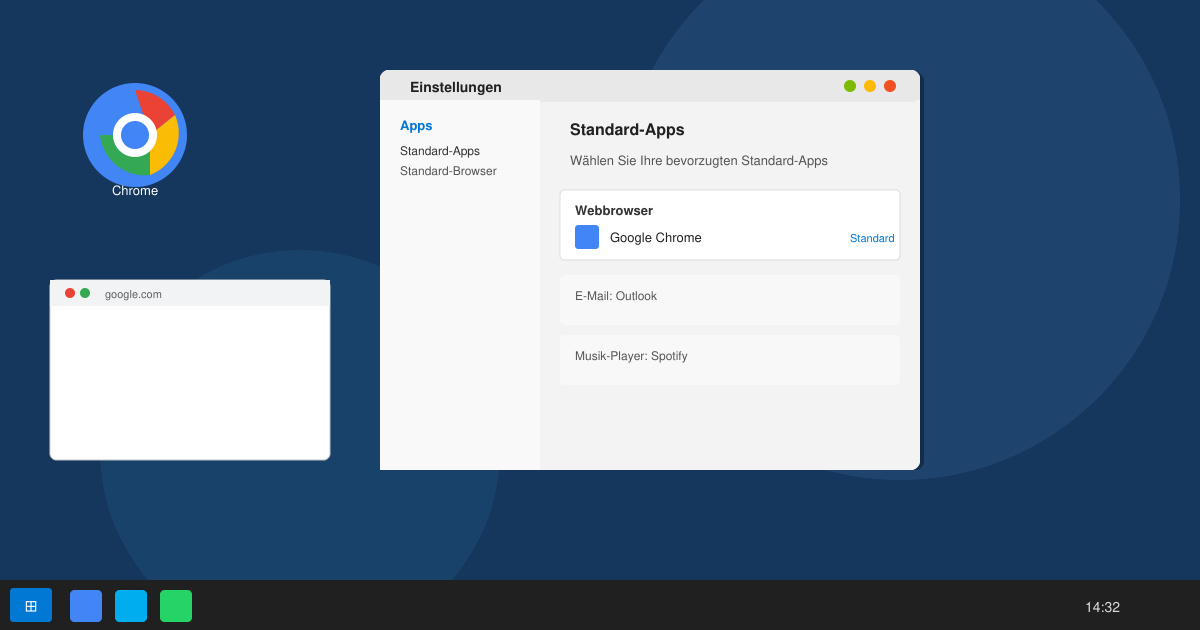
Task: Open the E-Mail: Outlook setting
Action: 730,300
